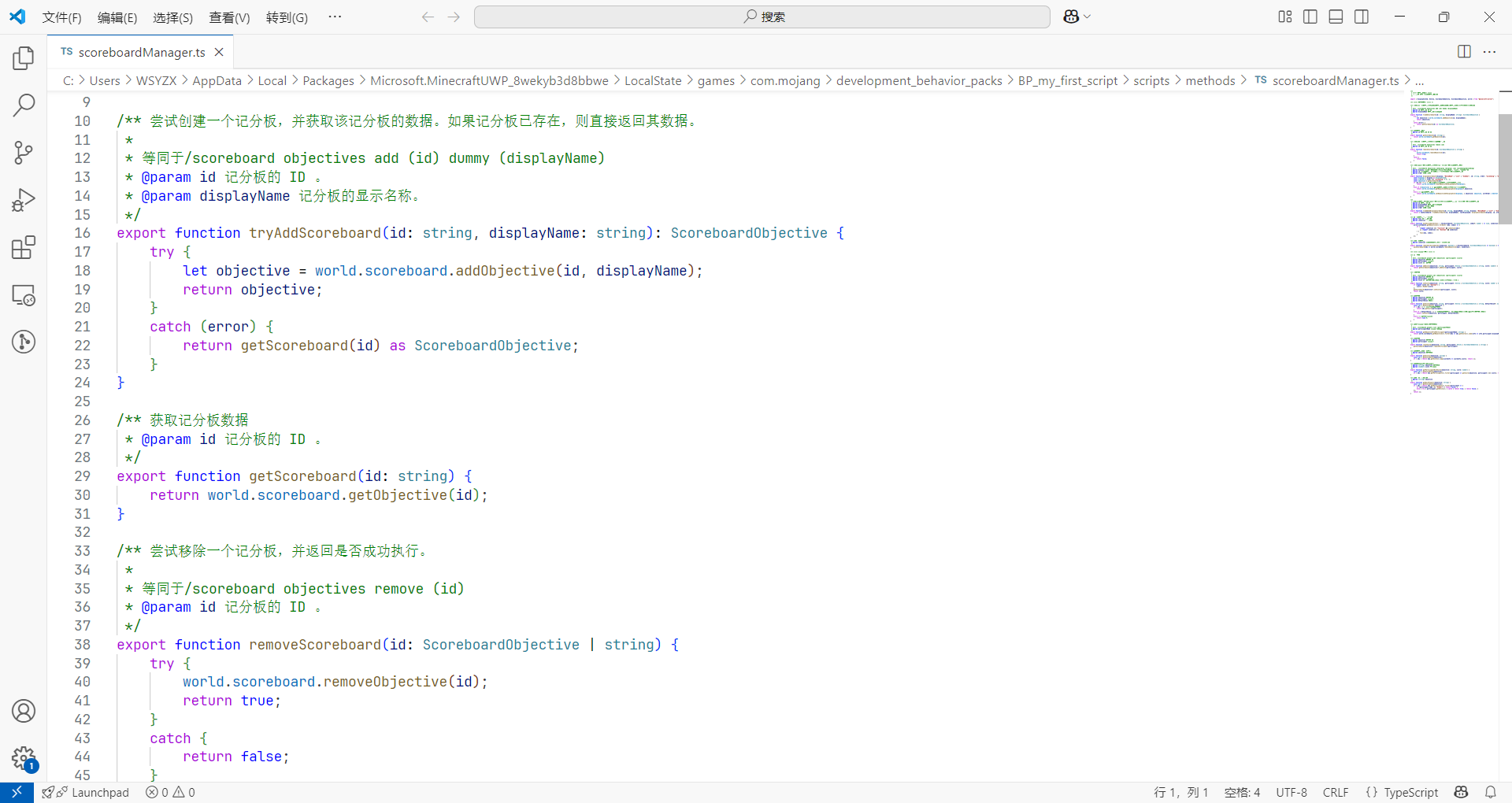Open the 编辑(E) menu
The height and width of the screenshot is (803, 1512).
(117, 17)
